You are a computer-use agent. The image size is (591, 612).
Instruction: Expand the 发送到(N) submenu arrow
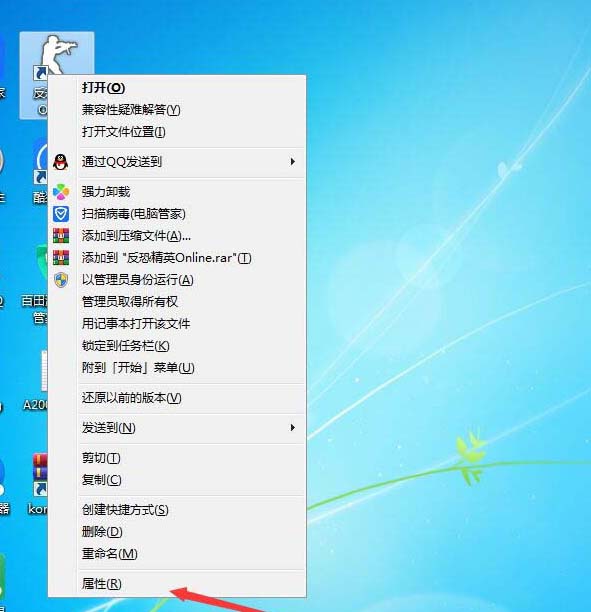(x=292, y=428)
